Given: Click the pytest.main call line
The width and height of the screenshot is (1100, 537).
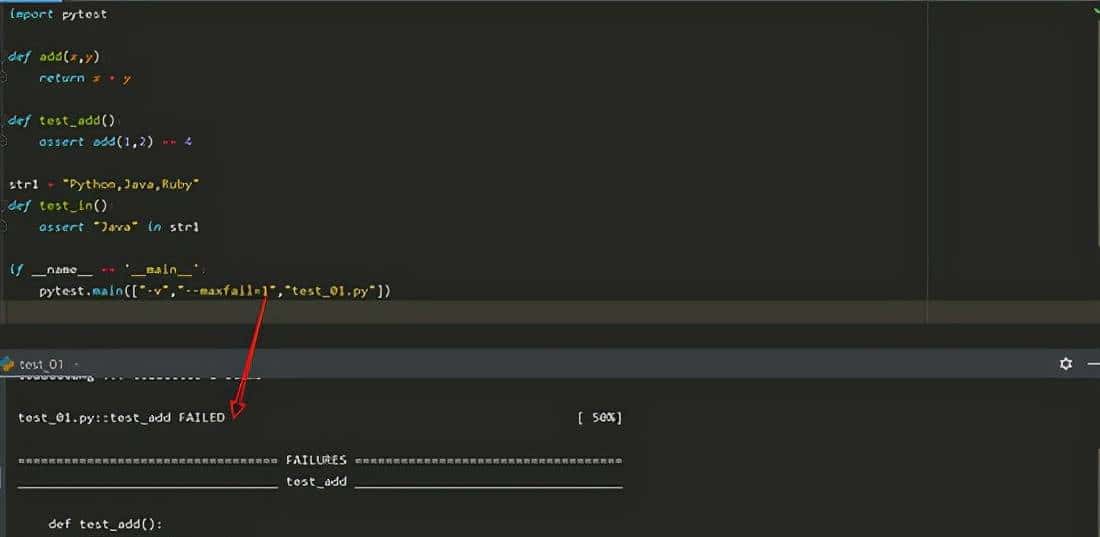Looking at the screenshot, I should [x=215, y=291].
